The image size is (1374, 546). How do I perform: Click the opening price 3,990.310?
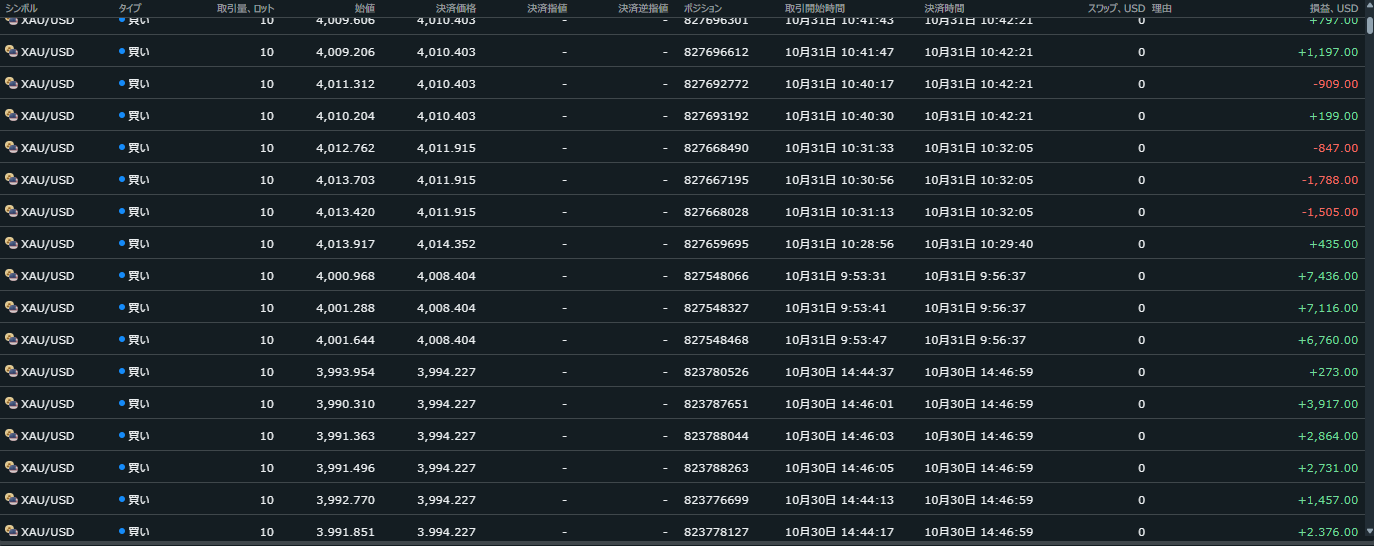click(345, 404)
